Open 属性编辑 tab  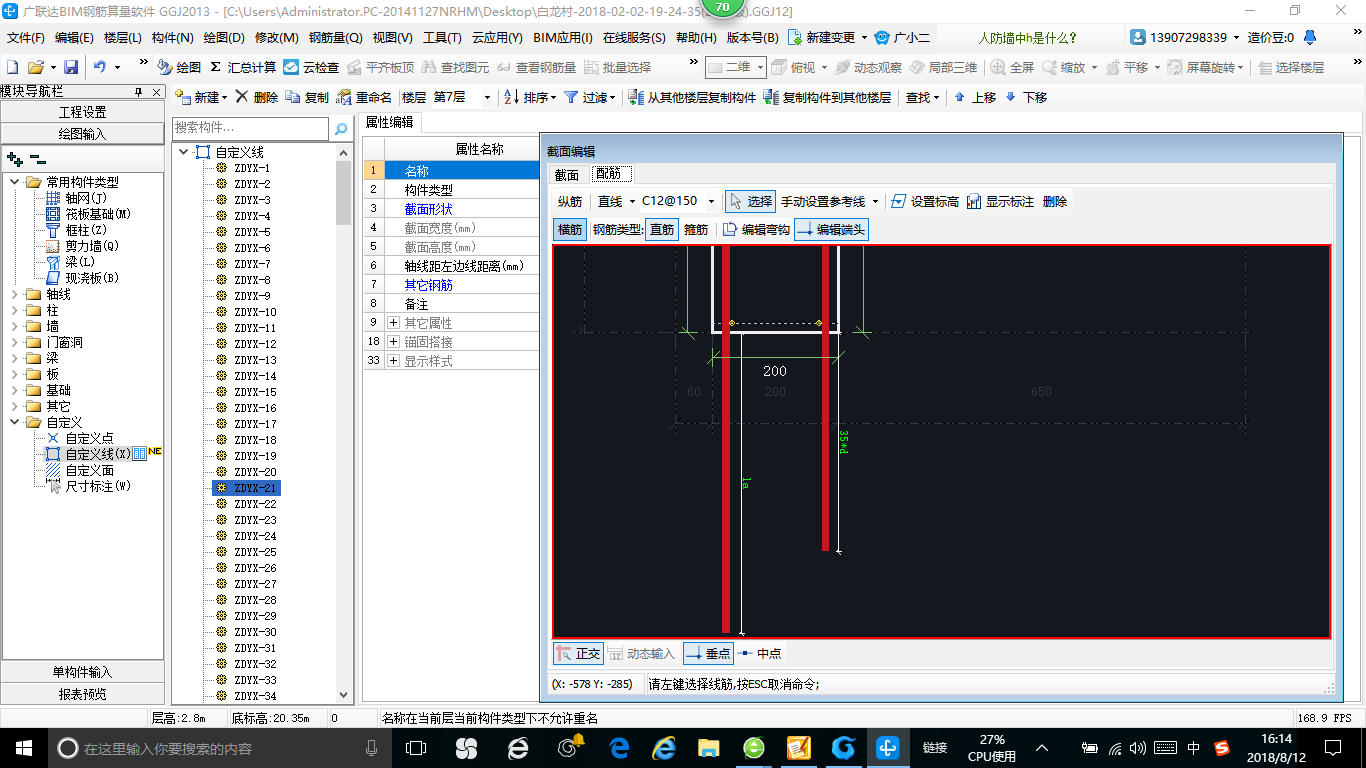[x=389, y=122]
